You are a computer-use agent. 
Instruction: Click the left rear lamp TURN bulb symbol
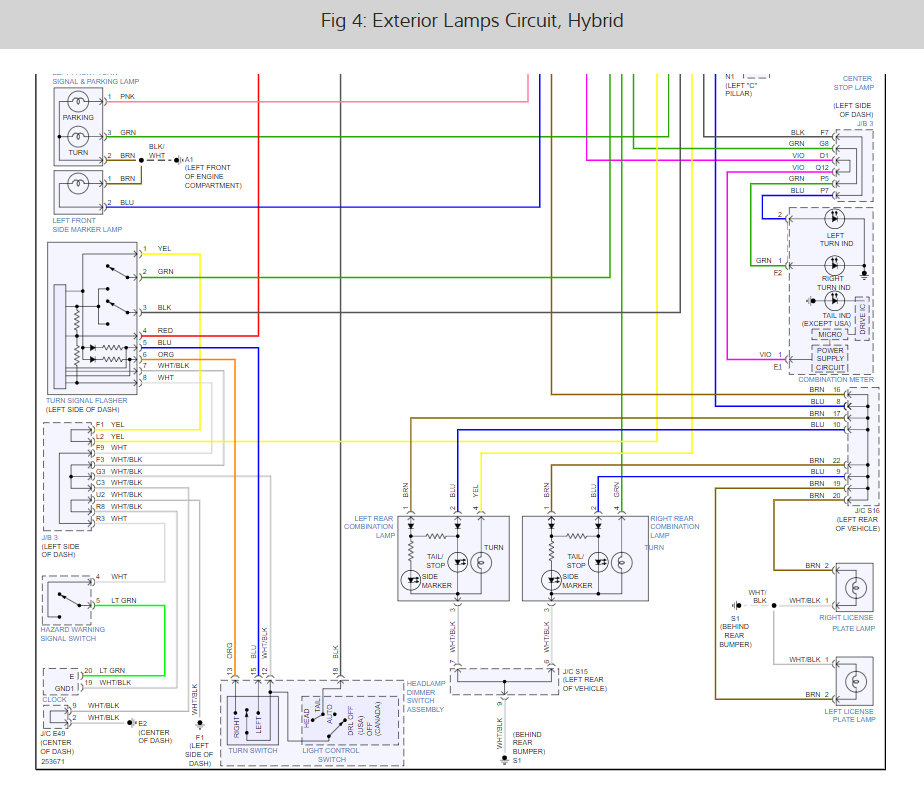tap(481, 563)
